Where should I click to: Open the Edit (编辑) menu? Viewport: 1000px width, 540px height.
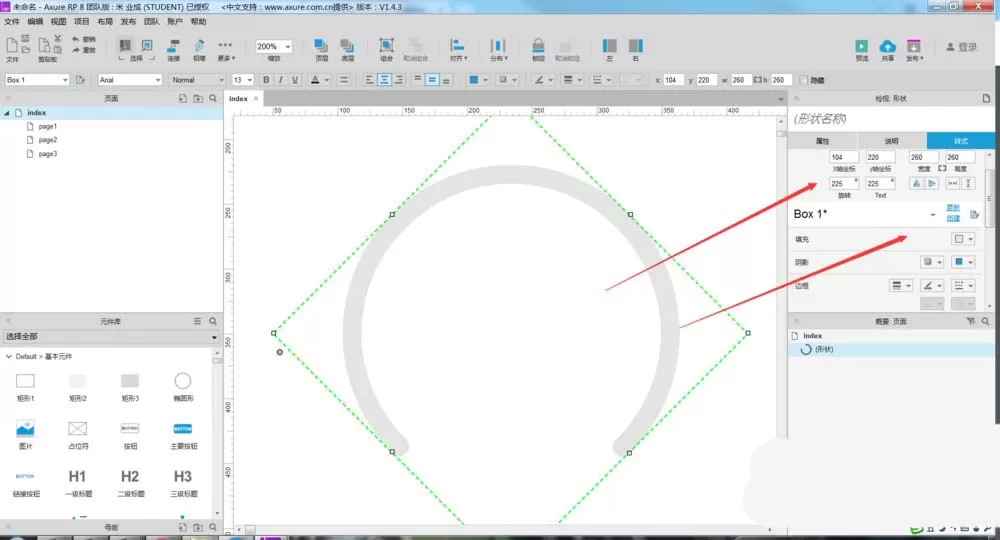[x=35, y=22]
